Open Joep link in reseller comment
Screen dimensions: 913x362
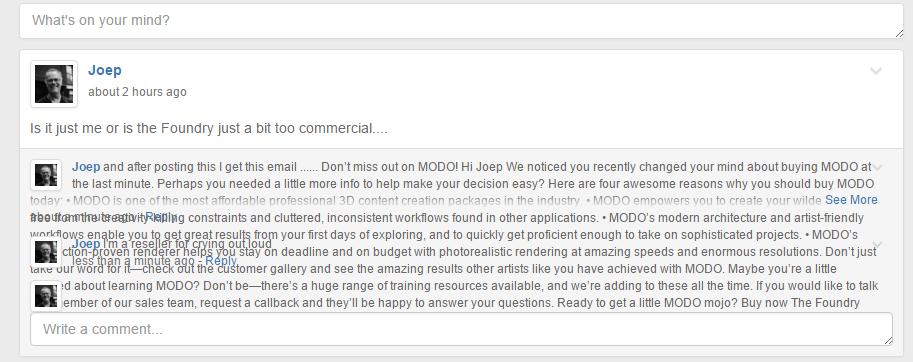click(86, 244)
